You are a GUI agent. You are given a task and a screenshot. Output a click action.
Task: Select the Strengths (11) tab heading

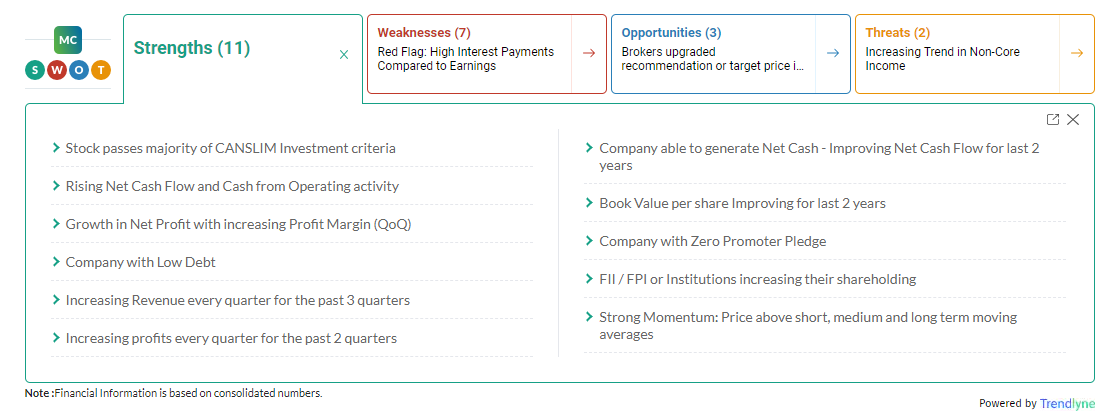(192, 48)
